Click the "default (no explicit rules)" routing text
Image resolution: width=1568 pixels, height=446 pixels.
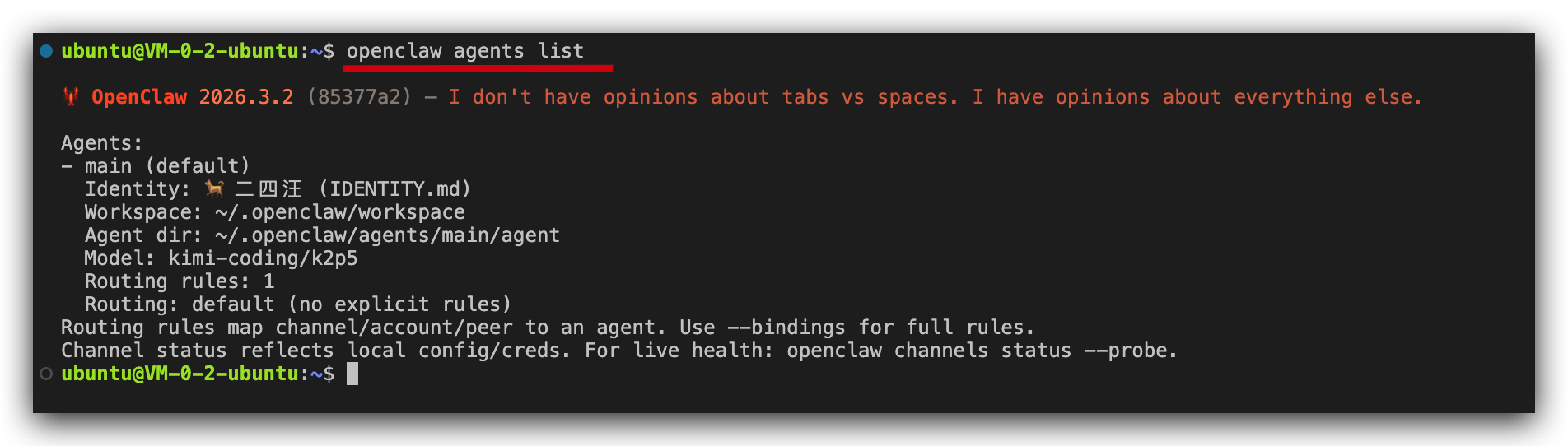pyautogui.click(x=351, y=304)
